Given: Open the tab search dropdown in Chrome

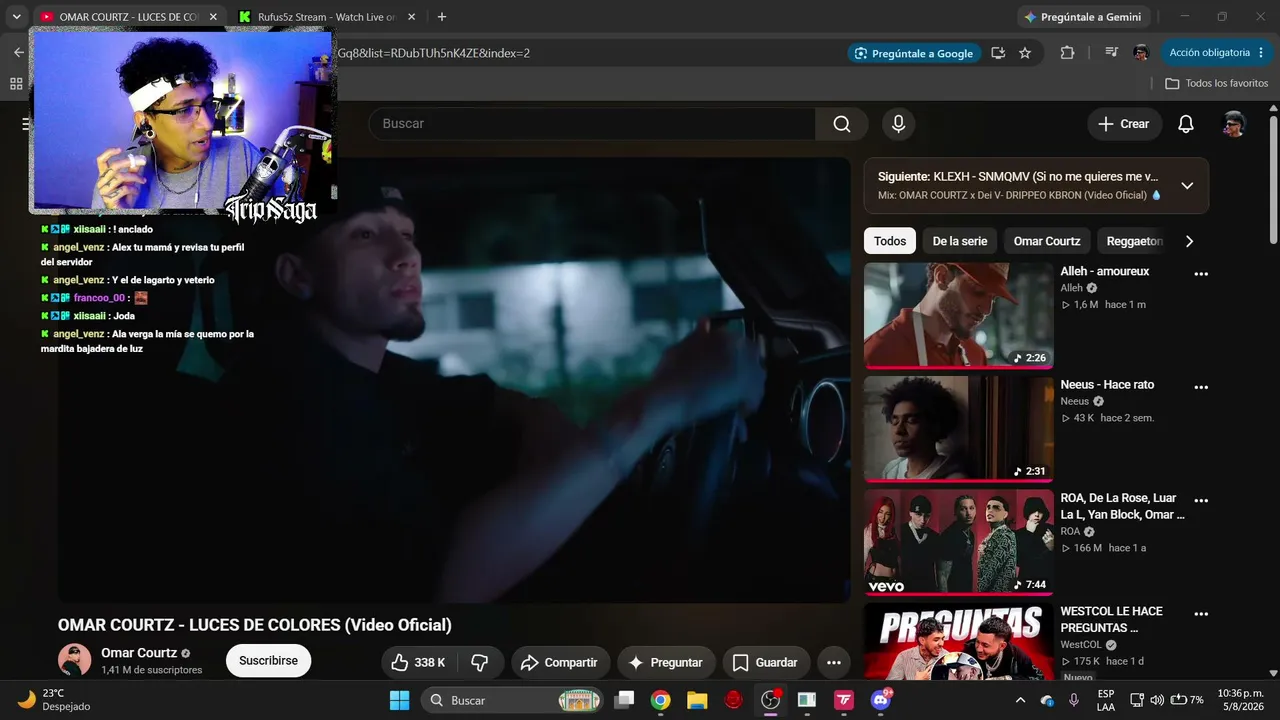Looking at the screenshot, I should 16,17.
